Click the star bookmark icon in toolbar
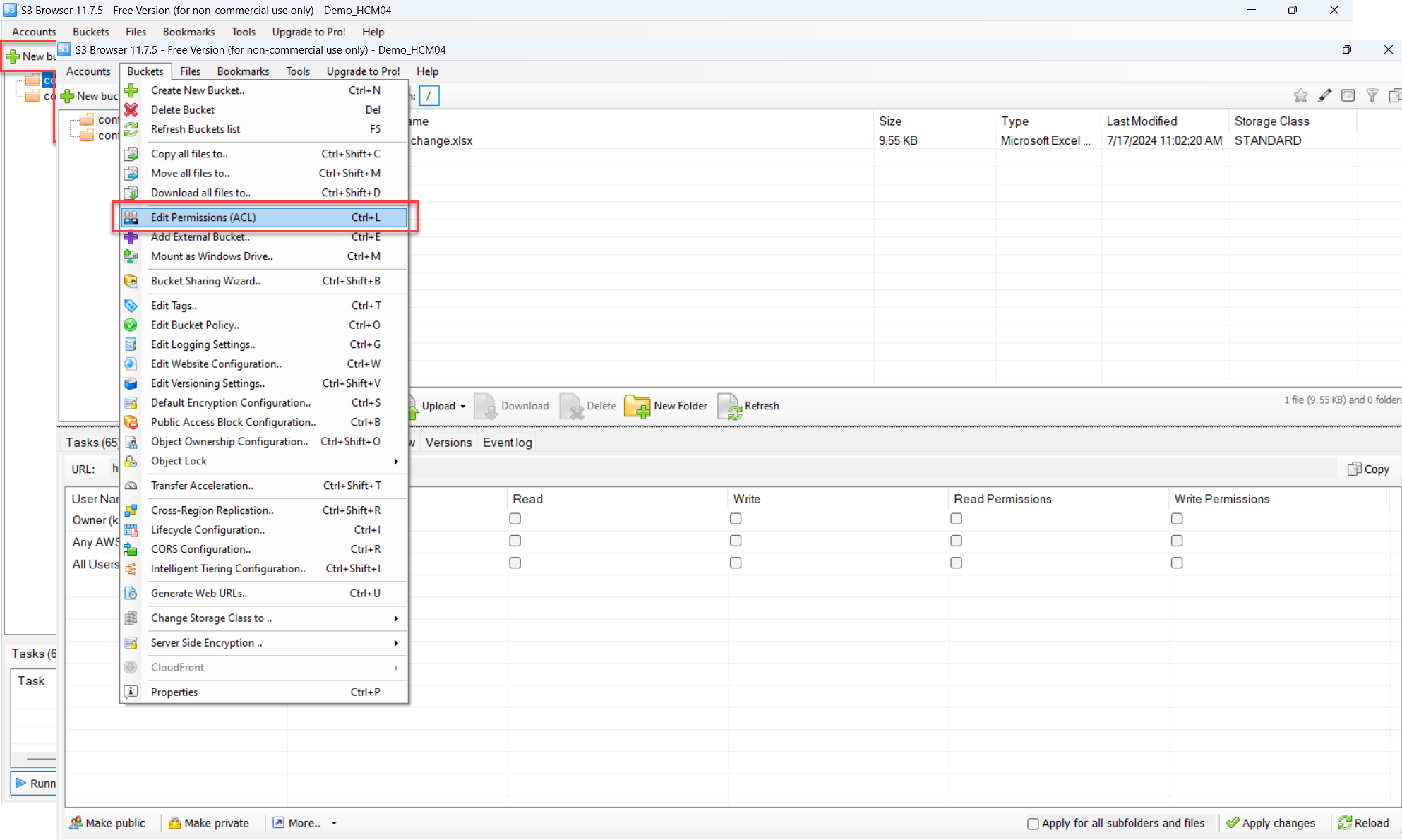The image size is (1402, 840). tap(1300, 95)
